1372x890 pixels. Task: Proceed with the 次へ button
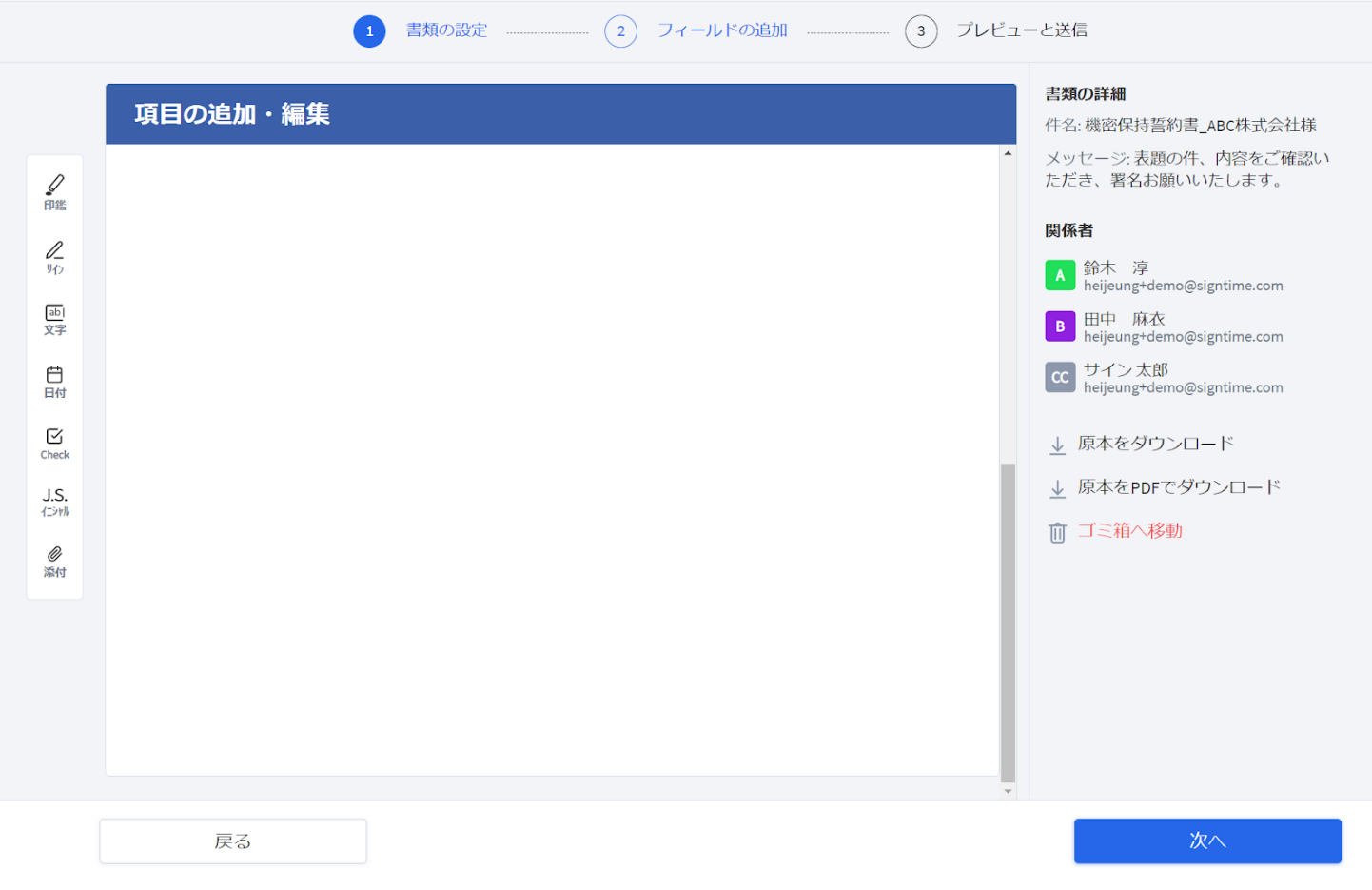click(x=1207, y=841)
